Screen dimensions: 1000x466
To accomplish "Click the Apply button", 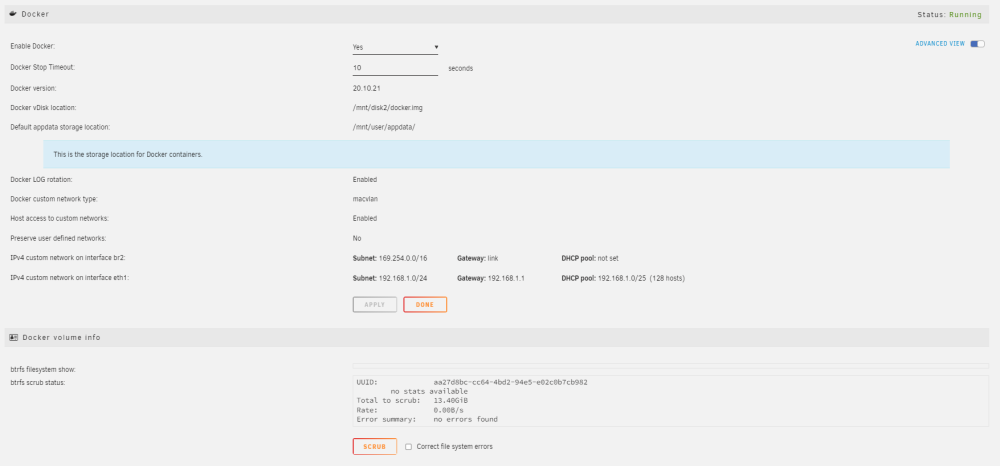I will 375,305.
